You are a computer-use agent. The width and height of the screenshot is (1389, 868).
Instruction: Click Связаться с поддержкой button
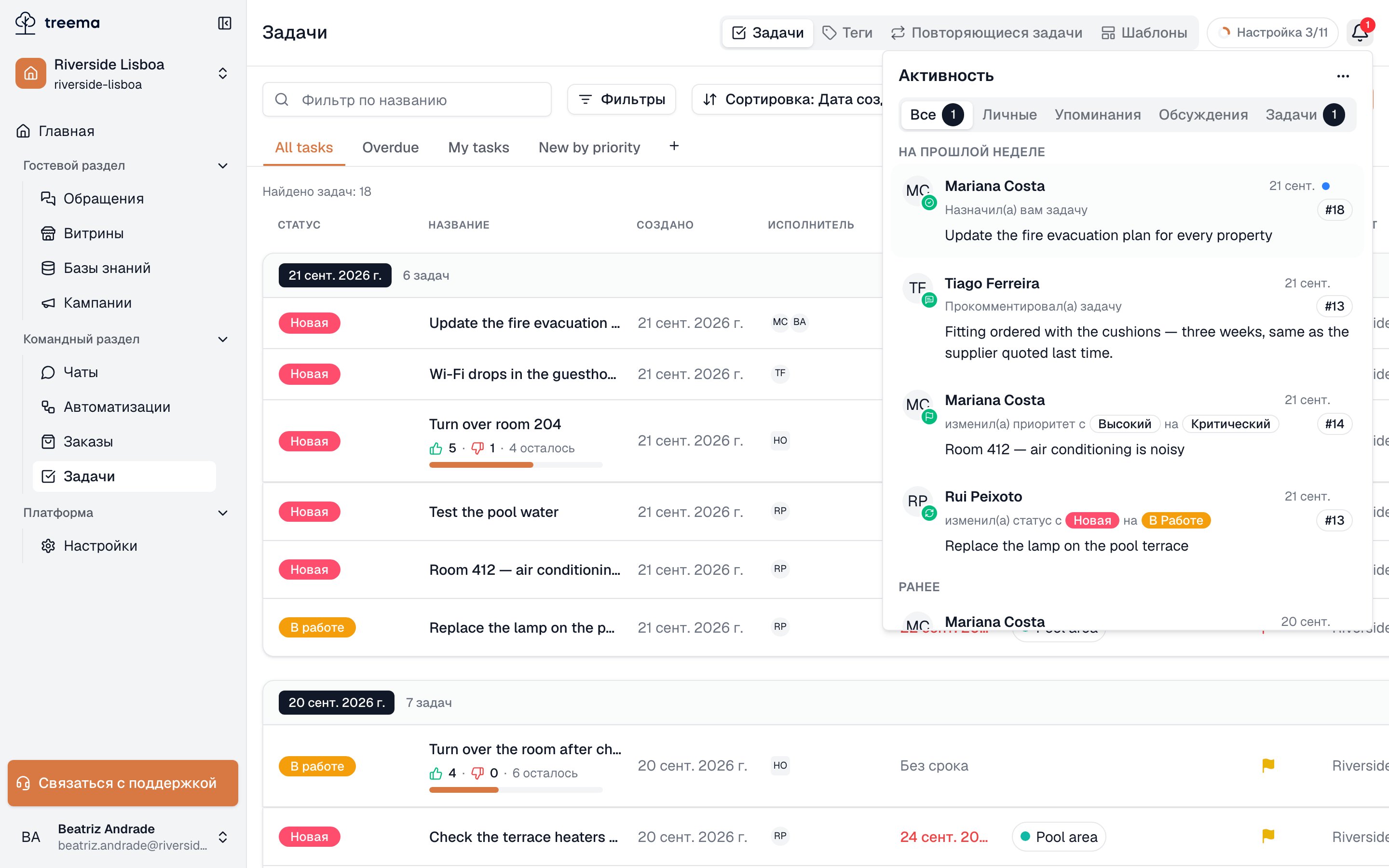[x=123, y=783]
